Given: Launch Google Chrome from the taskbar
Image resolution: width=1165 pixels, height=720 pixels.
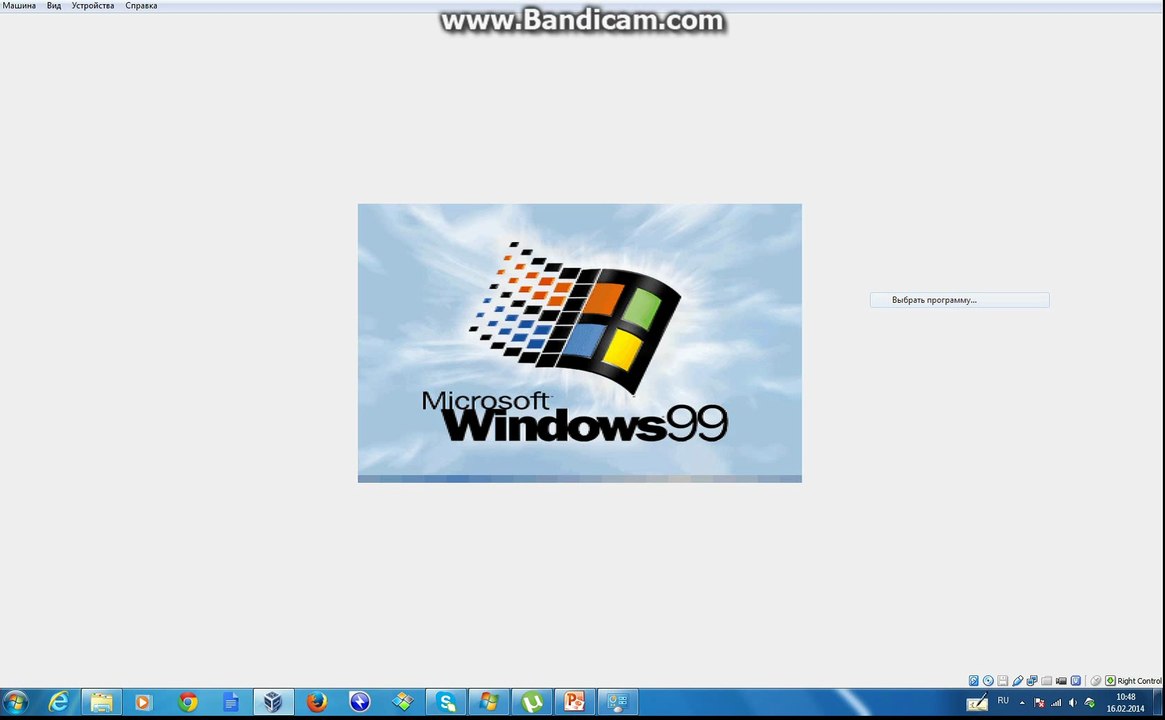Looking at the screenshot, I should (x=187, y=702).
